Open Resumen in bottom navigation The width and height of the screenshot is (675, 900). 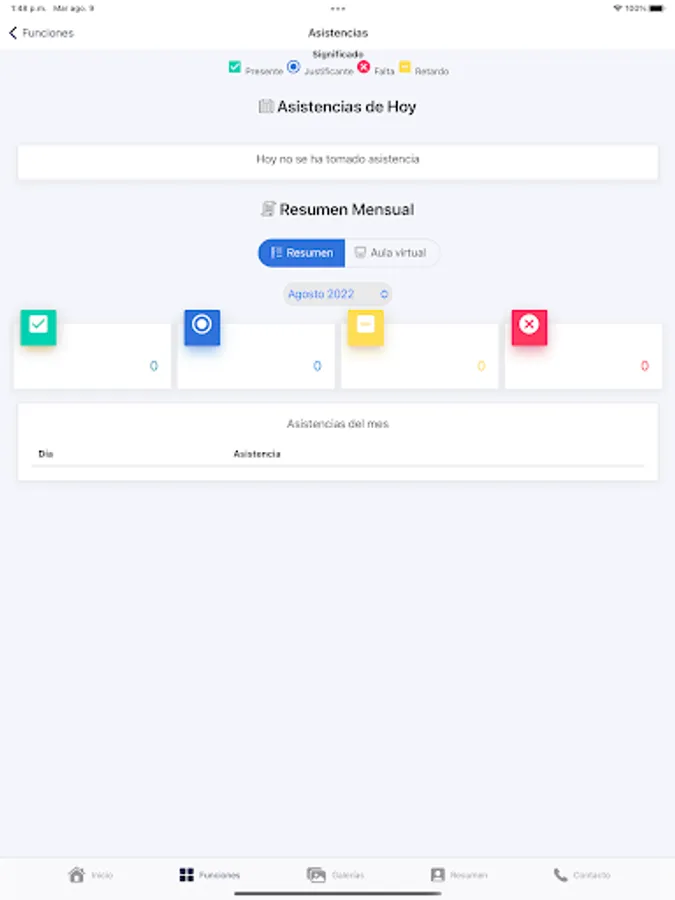tap(459, 875)
